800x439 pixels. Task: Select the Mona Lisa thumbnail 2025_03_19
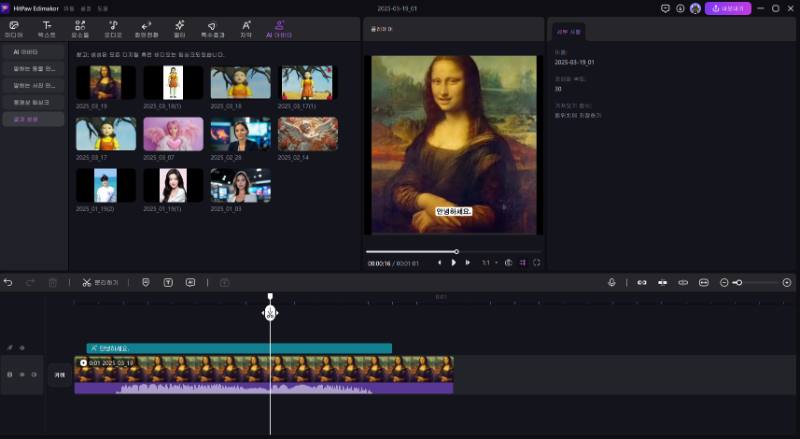106,82
